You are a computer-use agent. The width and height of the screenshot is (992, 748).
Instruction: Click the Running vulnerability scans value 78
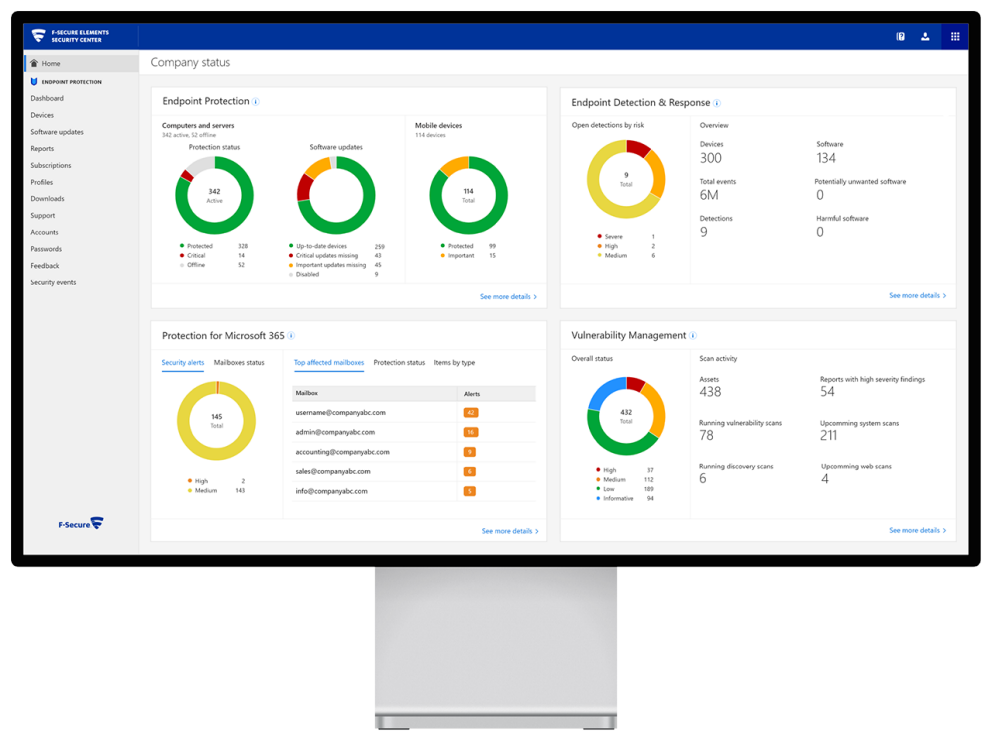coord(706,435)
